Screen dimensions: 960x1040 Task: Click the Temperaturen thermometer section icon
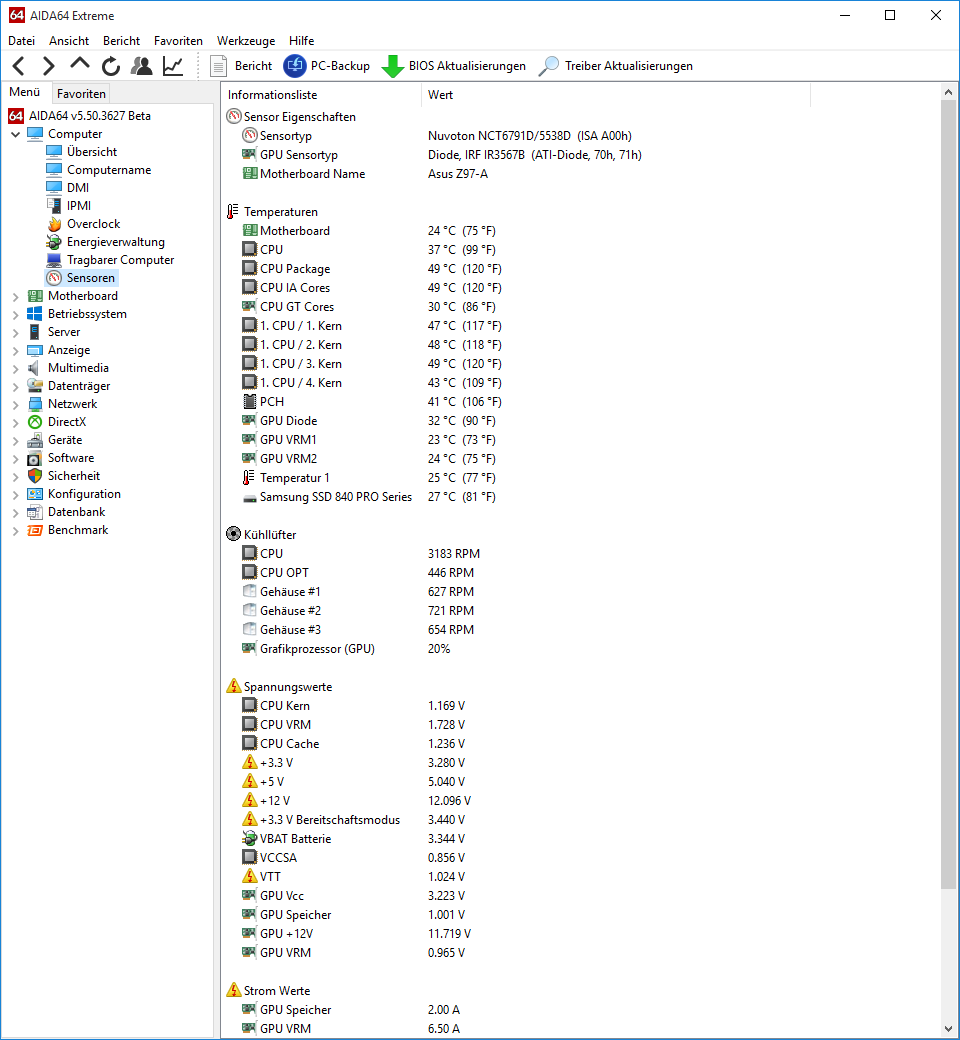pyautogui.click(x=234, y=212)
